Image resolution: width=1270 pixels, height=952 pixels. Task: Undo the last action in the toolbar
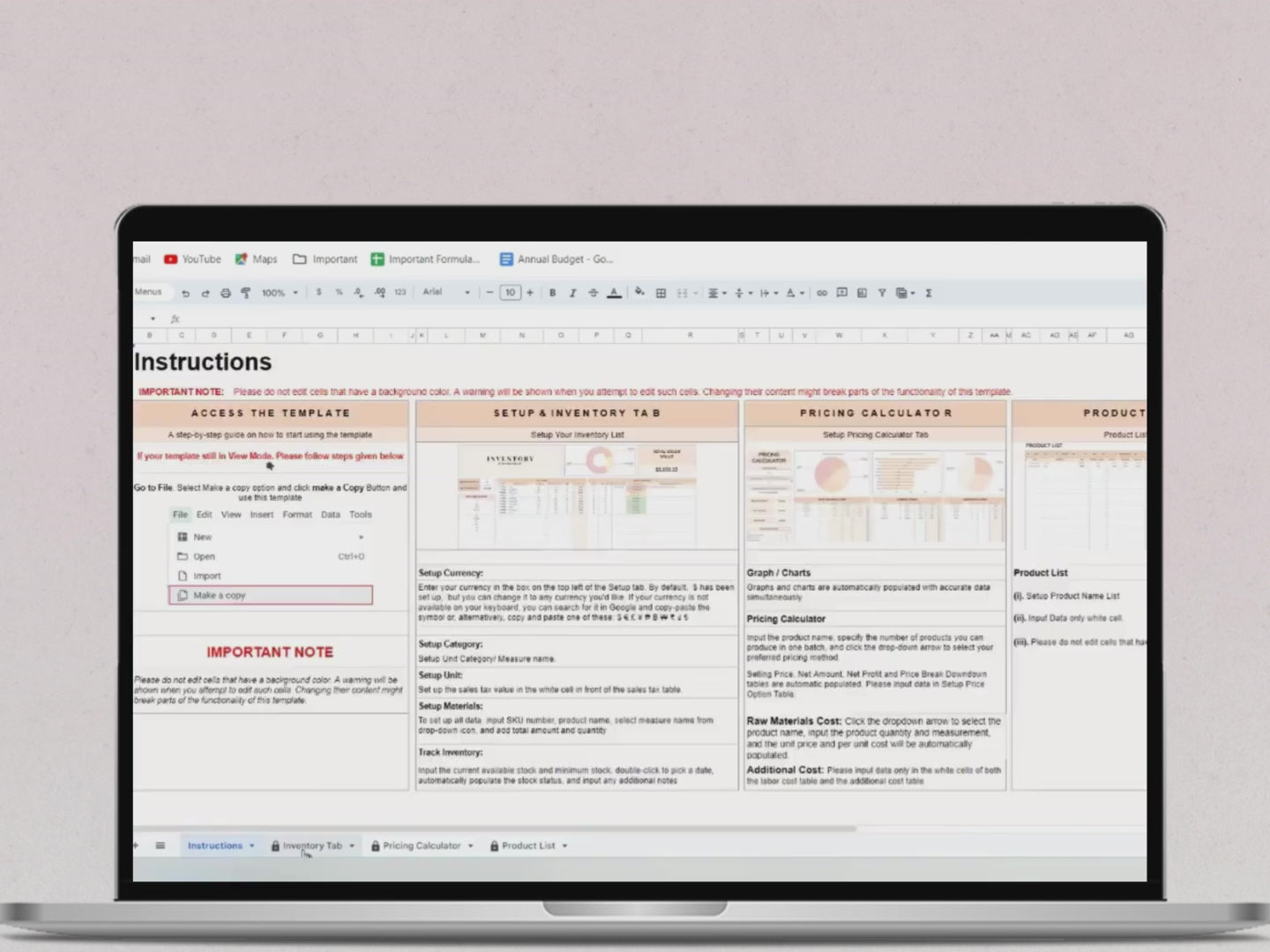[185, 294]
